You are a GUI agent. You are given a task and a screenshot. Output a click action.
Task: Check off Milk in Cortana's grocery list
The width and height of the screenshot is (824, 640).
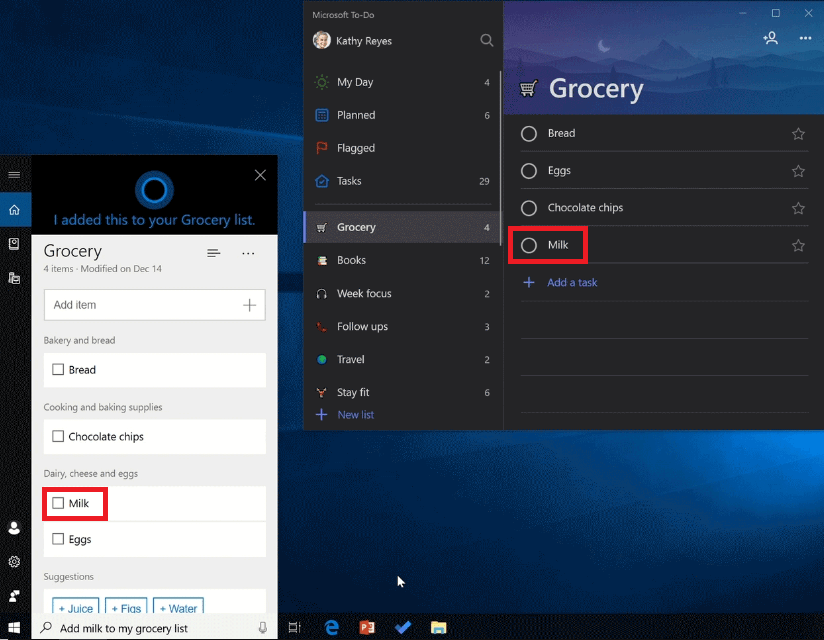pos(58,504)
